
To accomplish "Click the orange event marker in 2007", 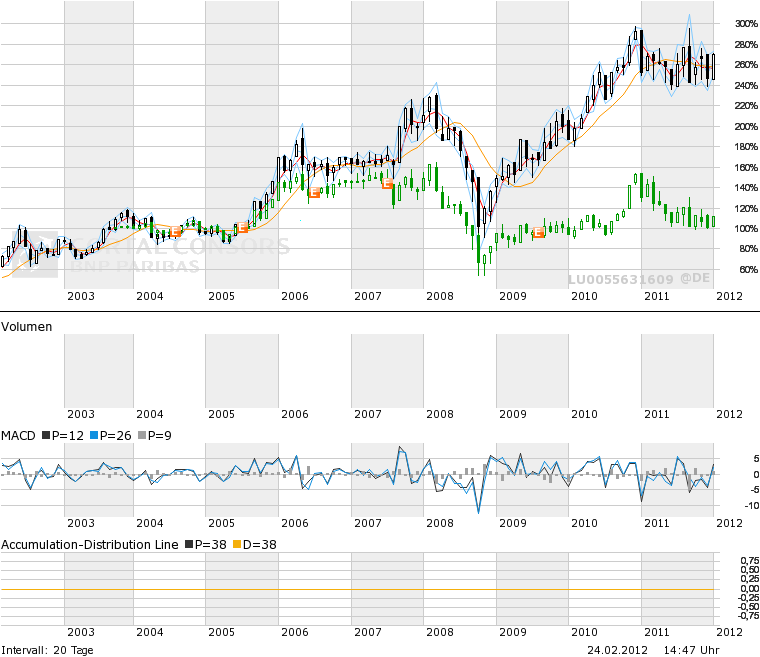I will [x=387, y=184].
